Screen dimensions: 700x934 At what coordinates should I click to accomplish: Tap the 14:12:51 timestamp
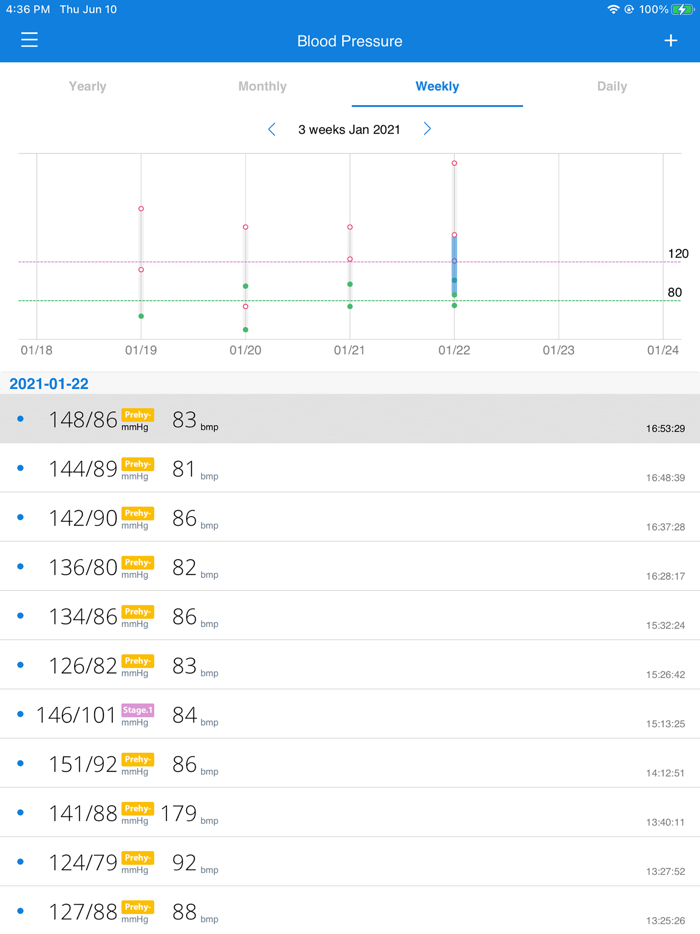tap(665, 773)
